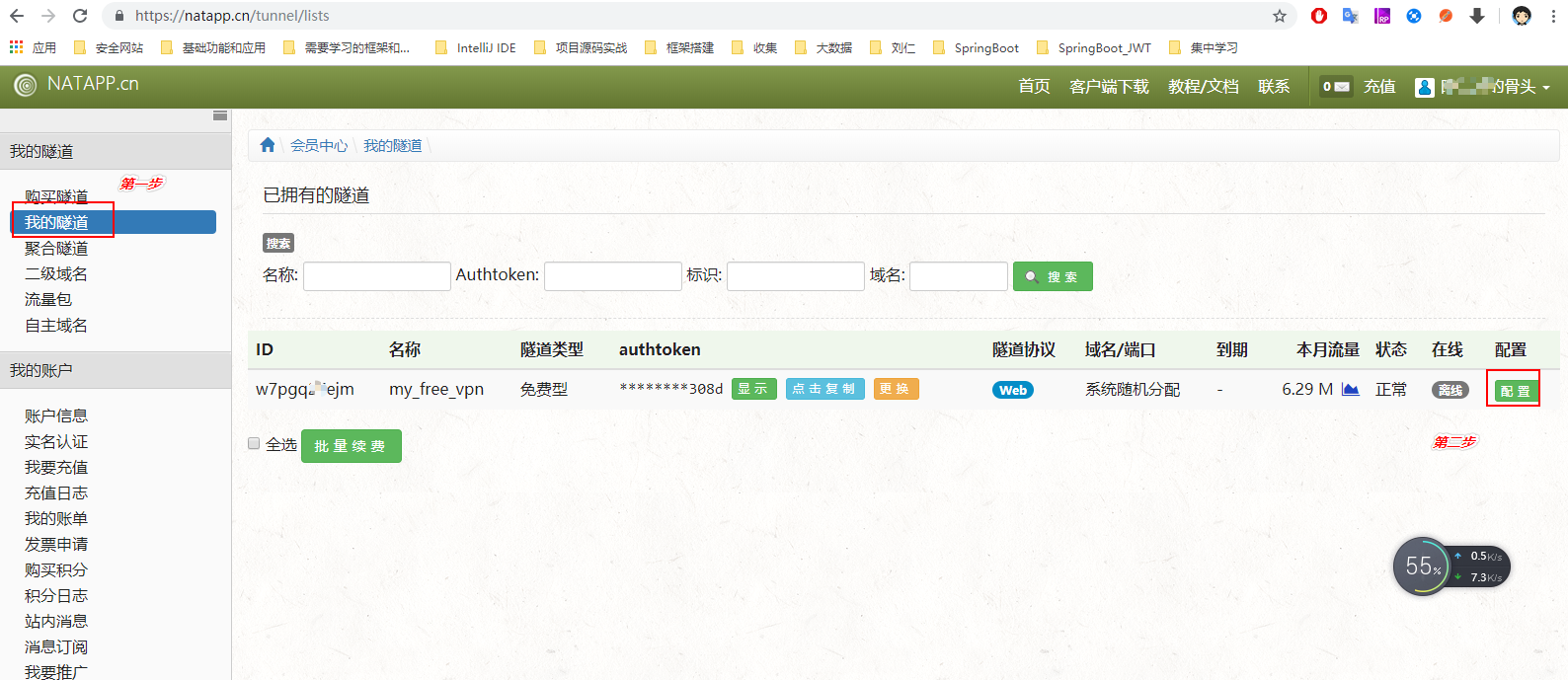Open 实名认证 in the sidebar
The height and width of the screenshot is (680, 1568).
(56, 441)
